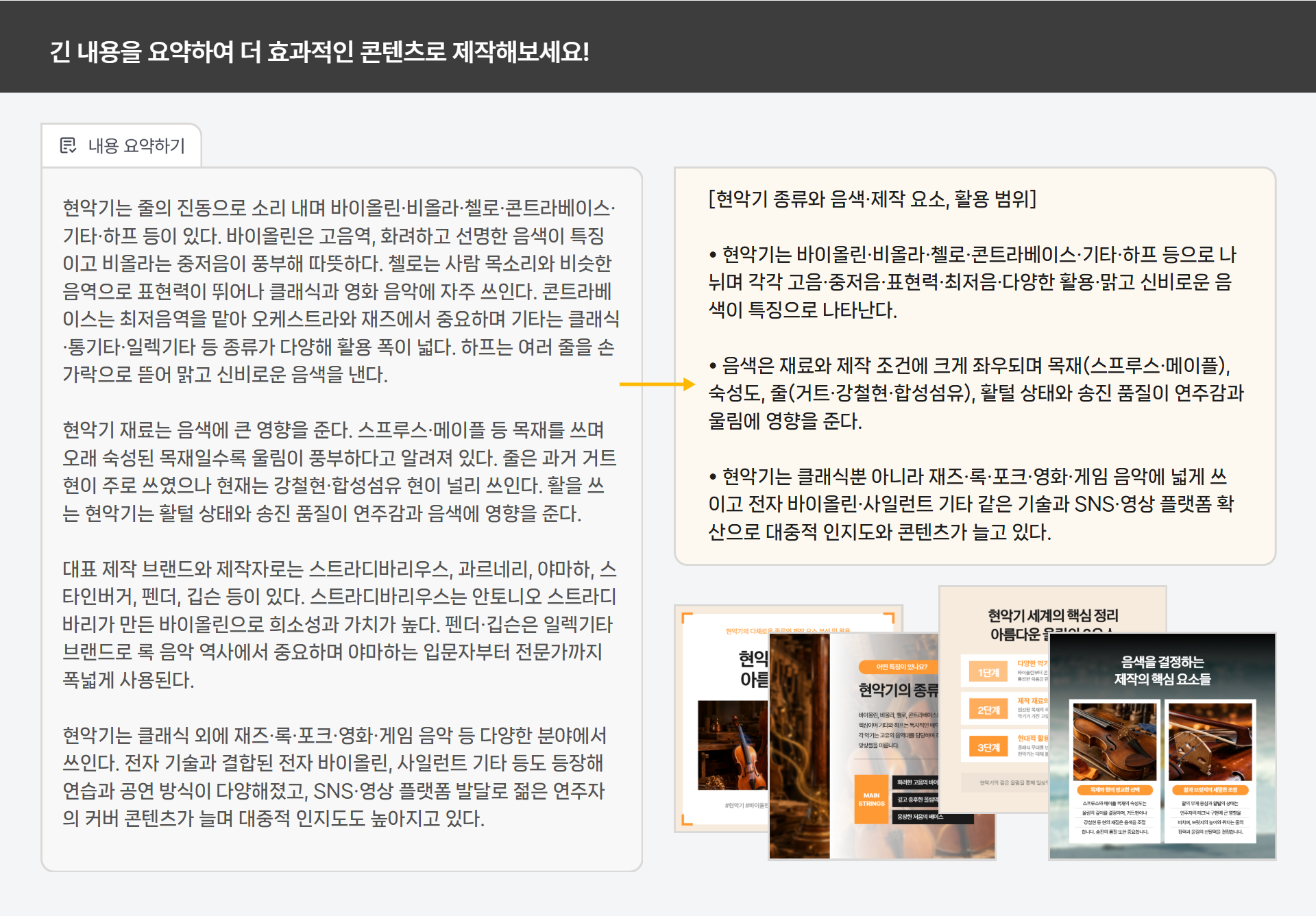Click the violin scroll photo in the dark card

[x=1210, y=741]
